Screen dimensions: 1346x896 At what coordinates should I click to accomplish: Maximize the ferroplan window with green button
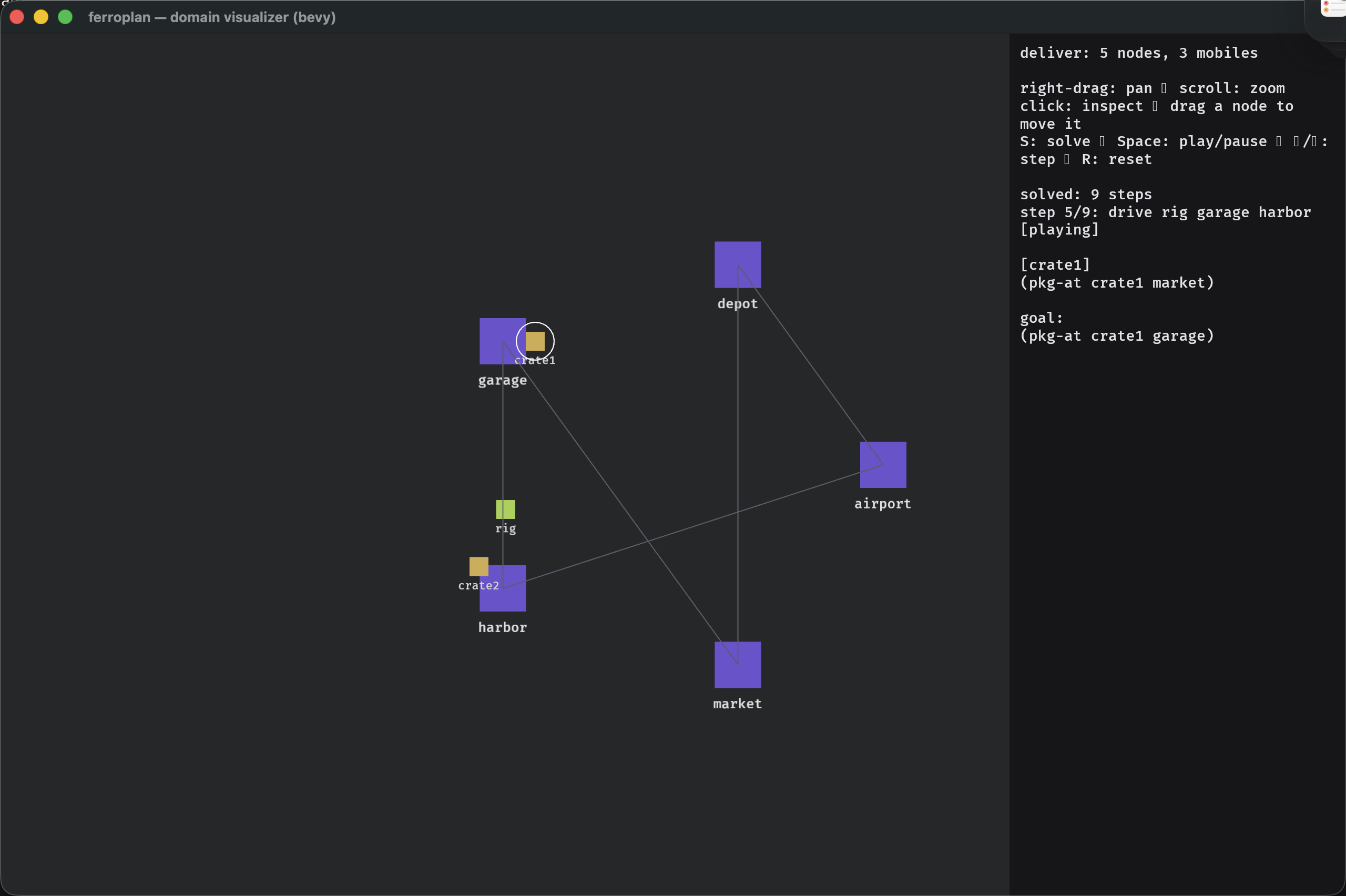click(65, 17)
